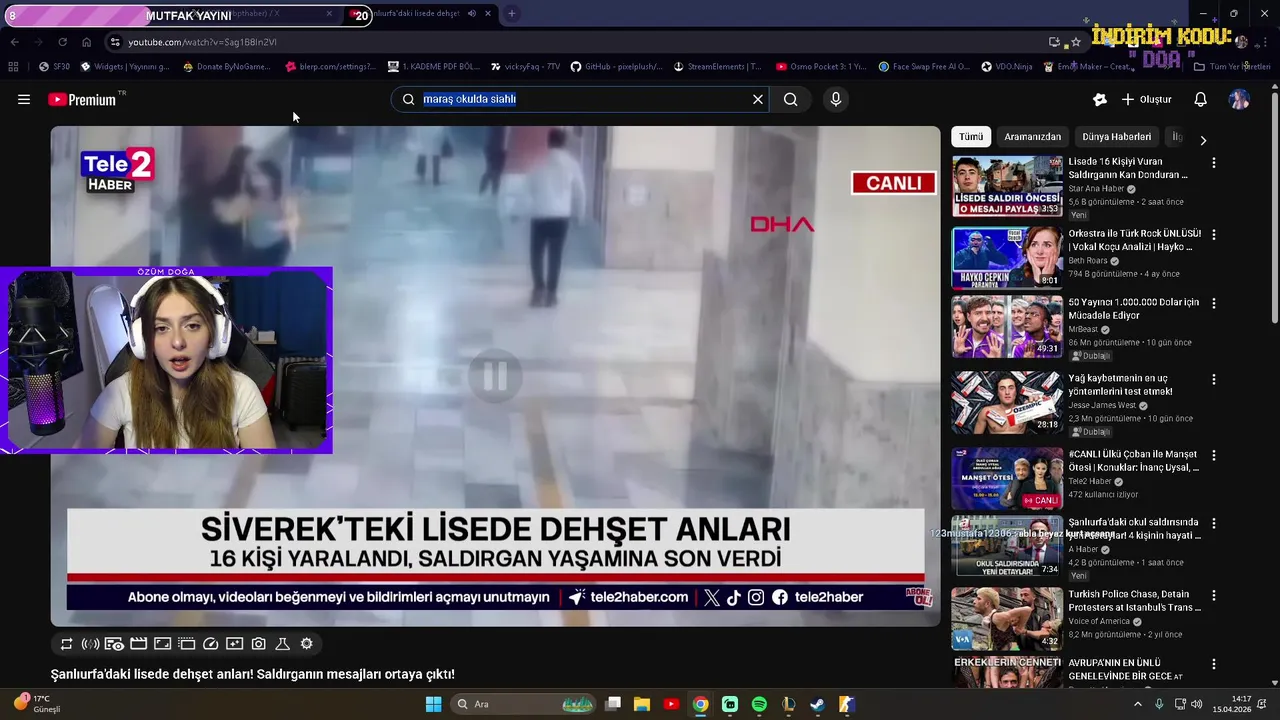Open options for AVRUPA'NIN EN ÜNLÜ video
This screenshot has height=720, width=1280.
[x=1214, y=664]
